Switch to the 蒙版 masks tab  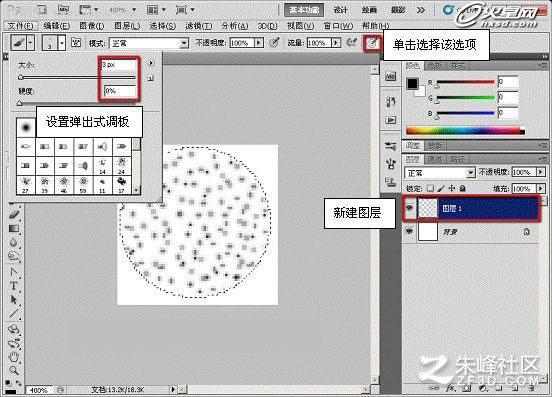435,145
